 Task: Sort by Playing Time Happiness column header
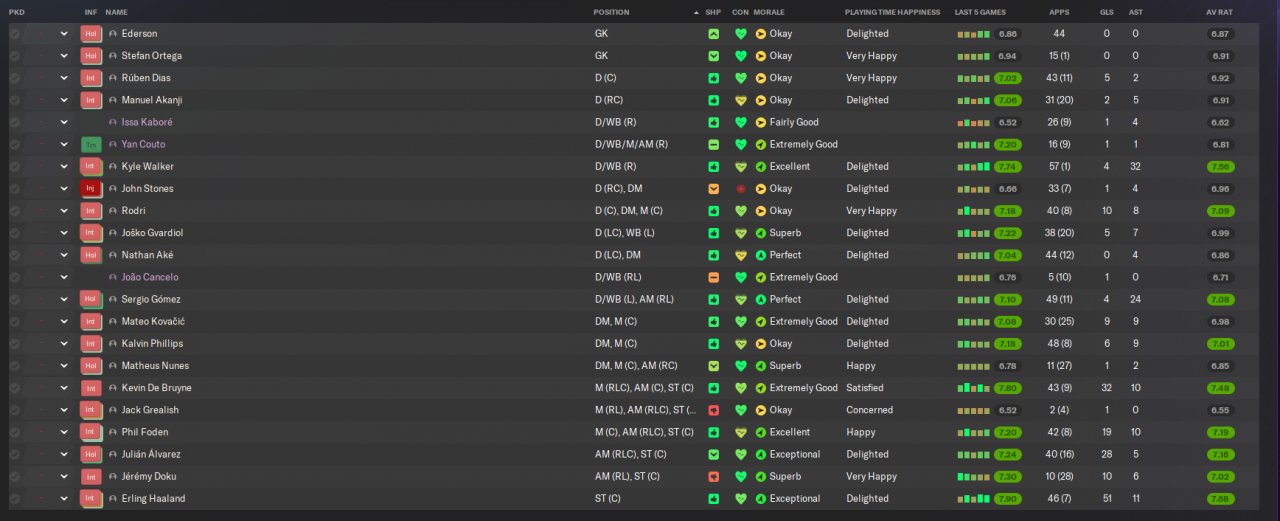[x=893, y=12]
